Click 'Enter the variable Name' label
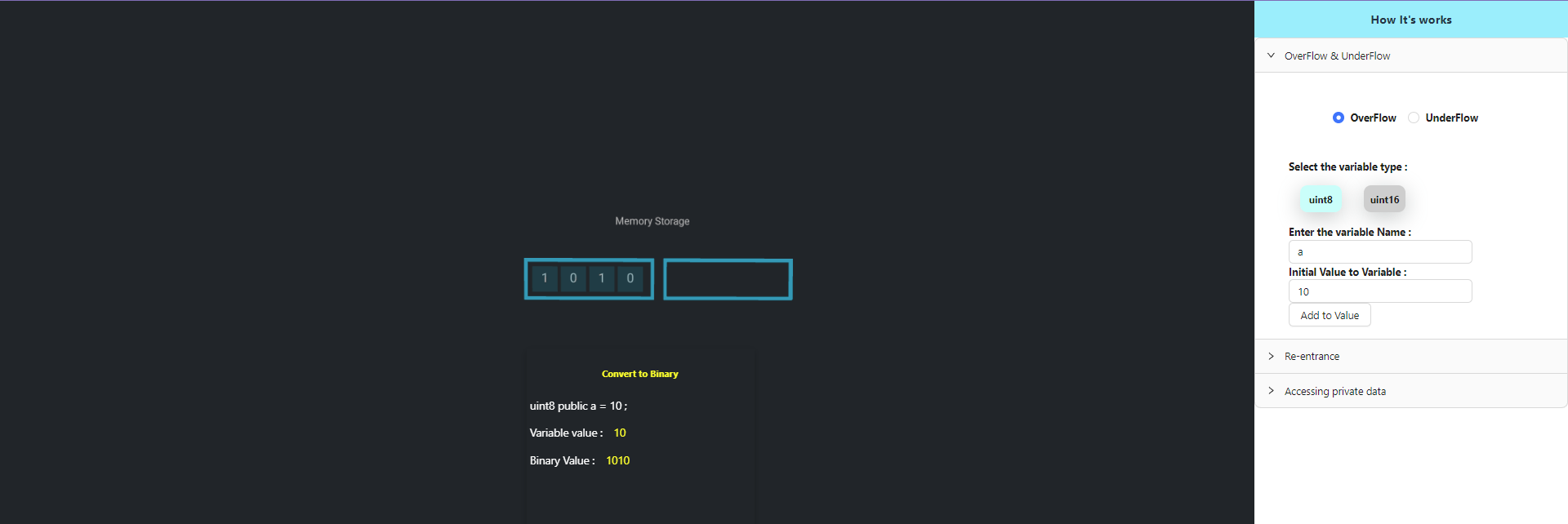This screenshot has width=1568, height=524. 1349,232
